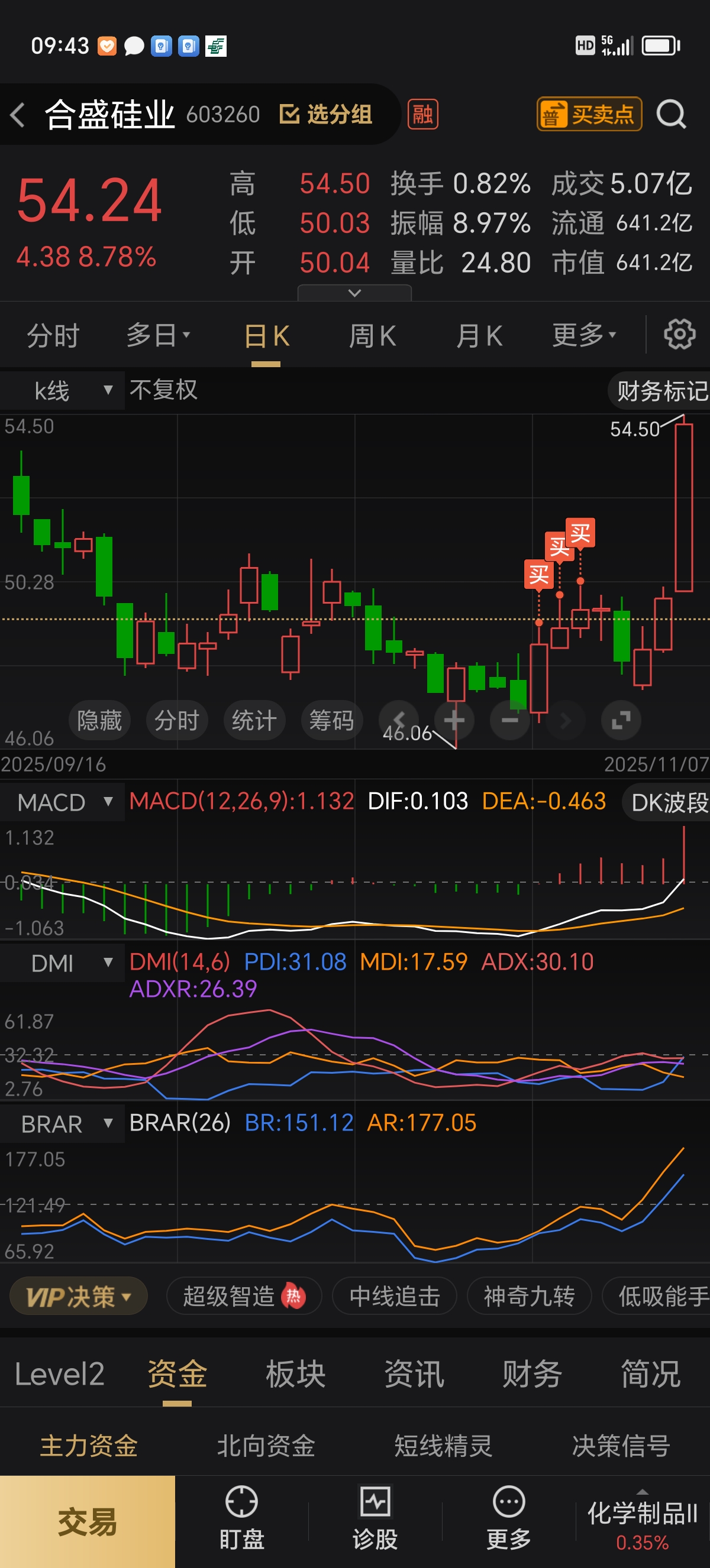The image size is (710, 1568).
Task: Switch to 板块 sector tab
Action: coord(296,1375)
